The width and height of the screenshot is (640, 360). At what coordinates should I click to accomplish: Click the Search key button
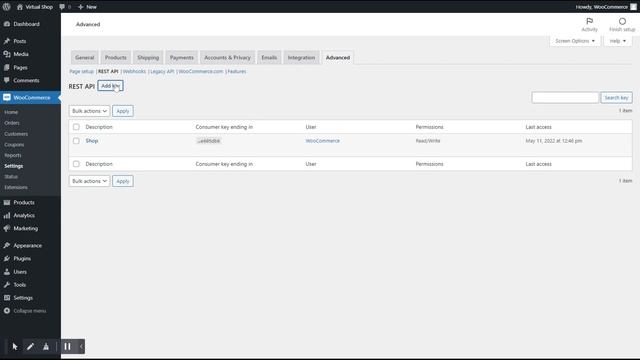coord(616,98)
